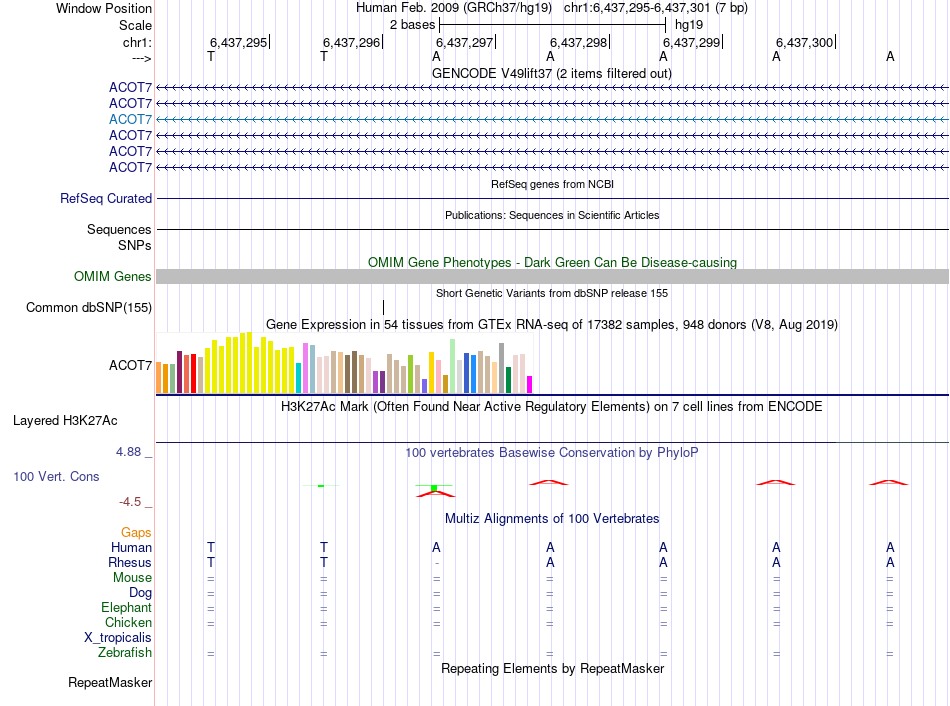This screenshot has width=950, height=706.
Task: Select the X_tropicalis species label
Action: coord(118,638)
